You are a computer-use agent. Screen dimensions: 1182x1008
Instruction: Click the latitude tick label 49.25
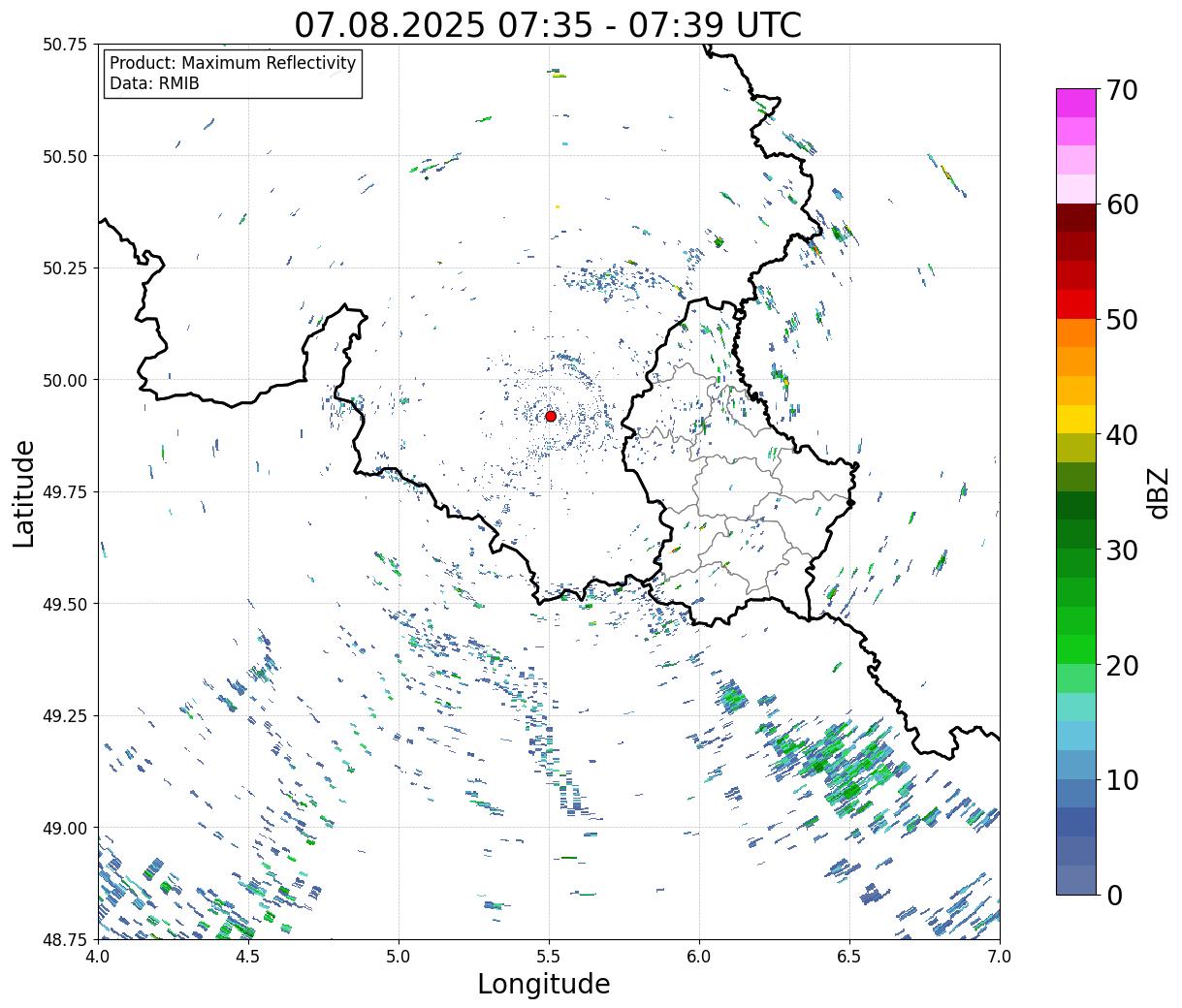[x=64, y=716]
